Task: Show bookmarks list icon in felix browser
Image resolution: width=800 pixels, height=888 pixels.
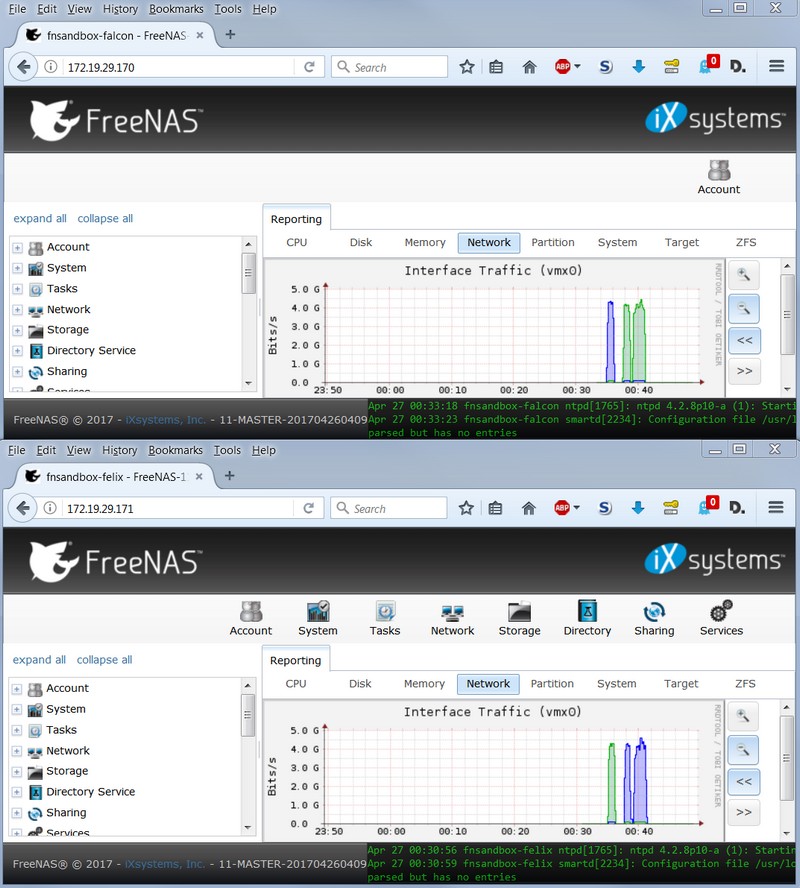Action: (x=495, y=508)
